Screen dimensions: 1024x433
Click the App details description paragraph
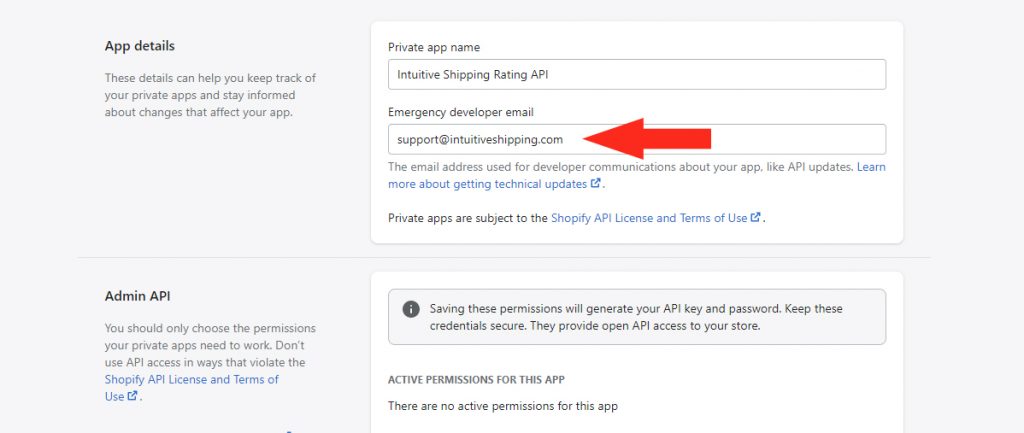coord(210,95)
